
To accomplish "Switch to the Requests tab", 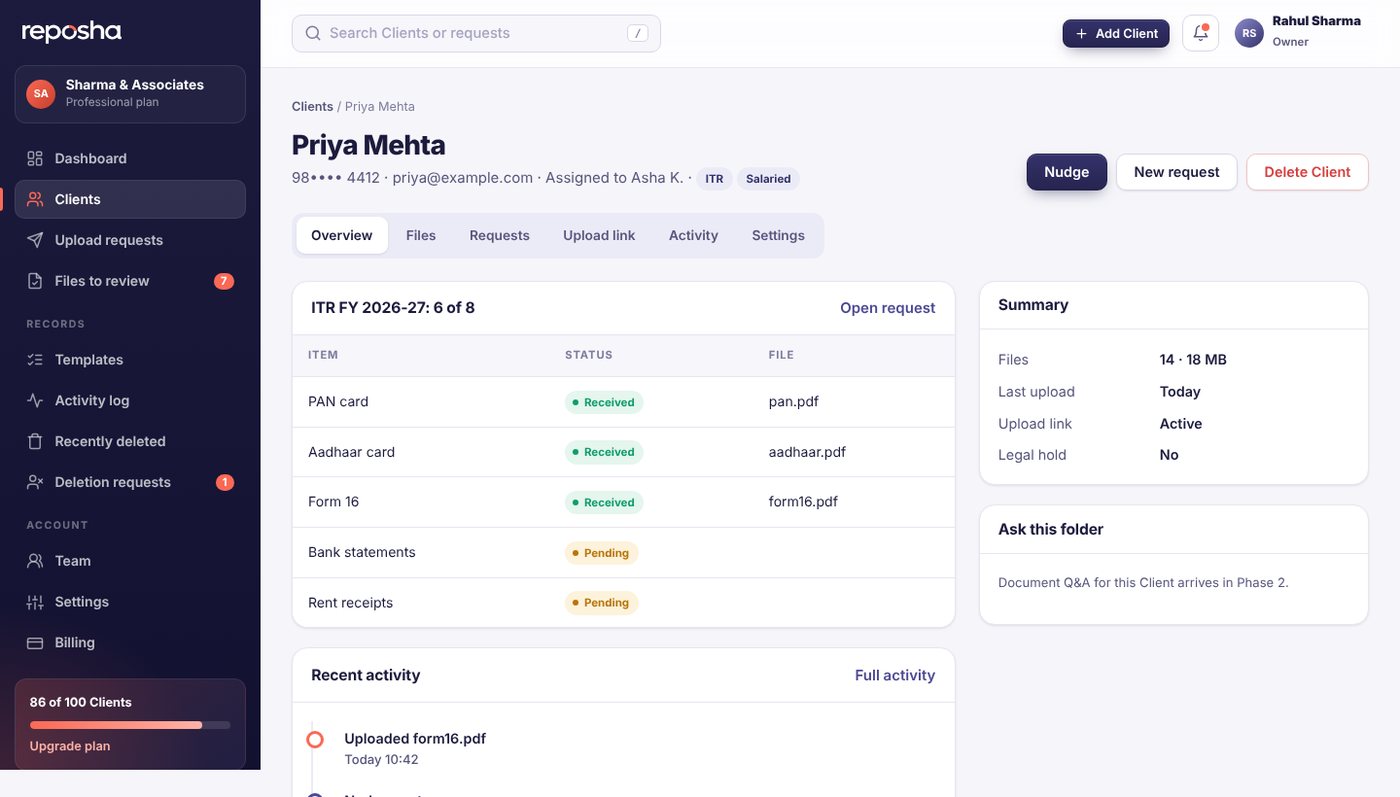I will pyautogui.click(x=499, y=235).
